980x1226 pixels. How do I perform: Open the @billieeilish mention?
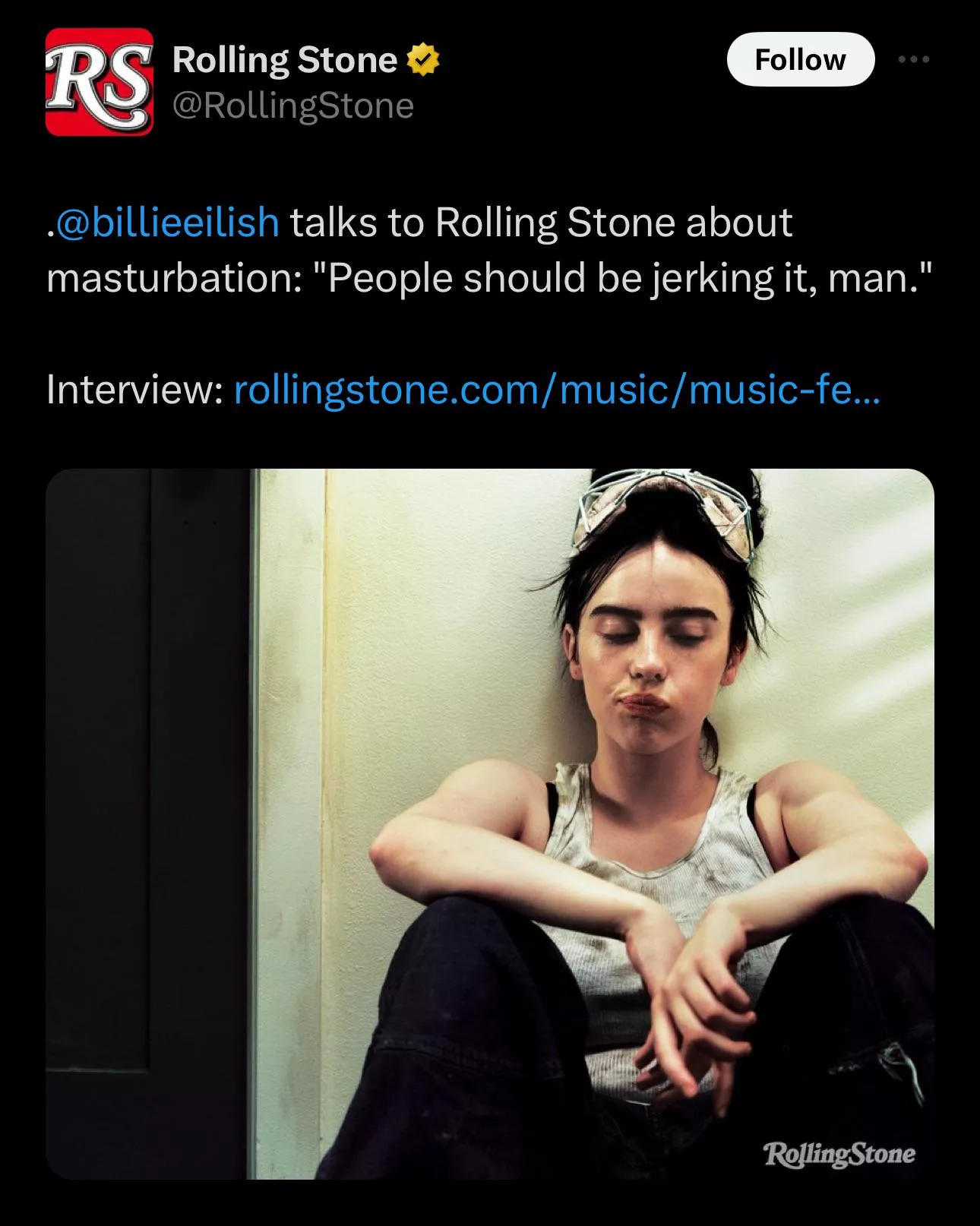click(168, 223)
